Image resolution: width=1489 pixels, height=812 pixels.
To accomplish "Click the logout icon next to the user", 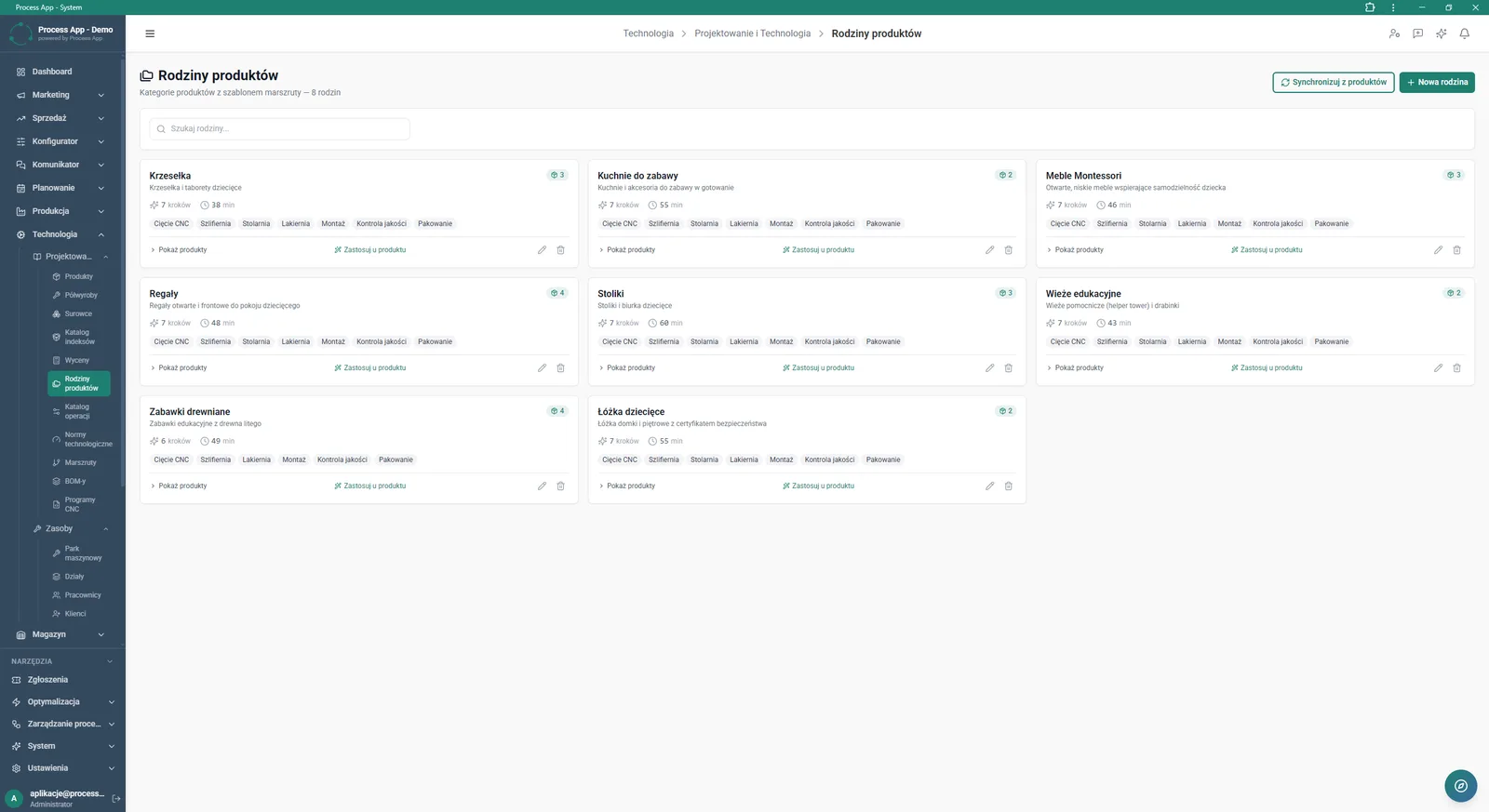I will point(116,798).
